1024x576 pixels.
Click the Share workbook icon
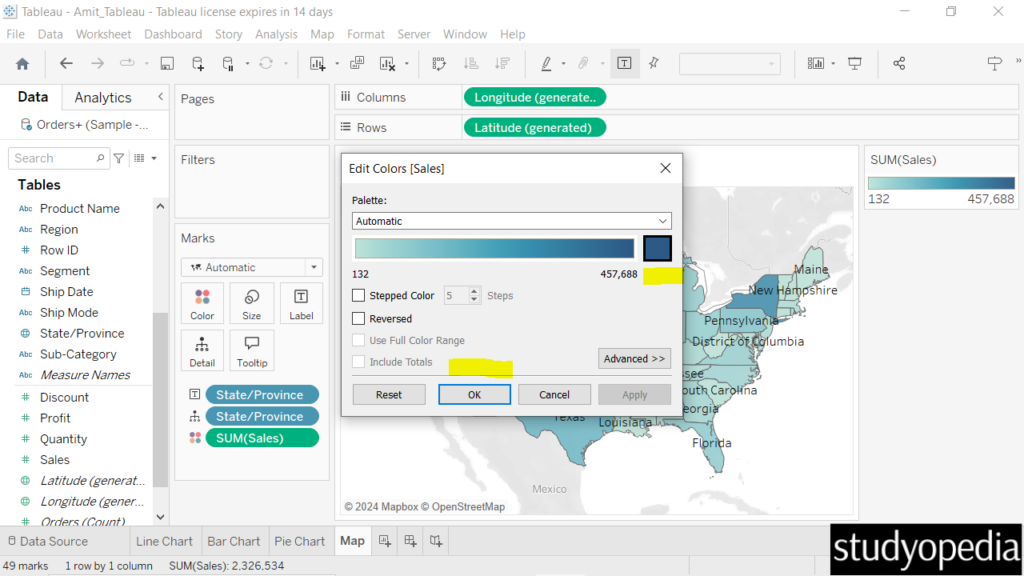pos(899,63)
